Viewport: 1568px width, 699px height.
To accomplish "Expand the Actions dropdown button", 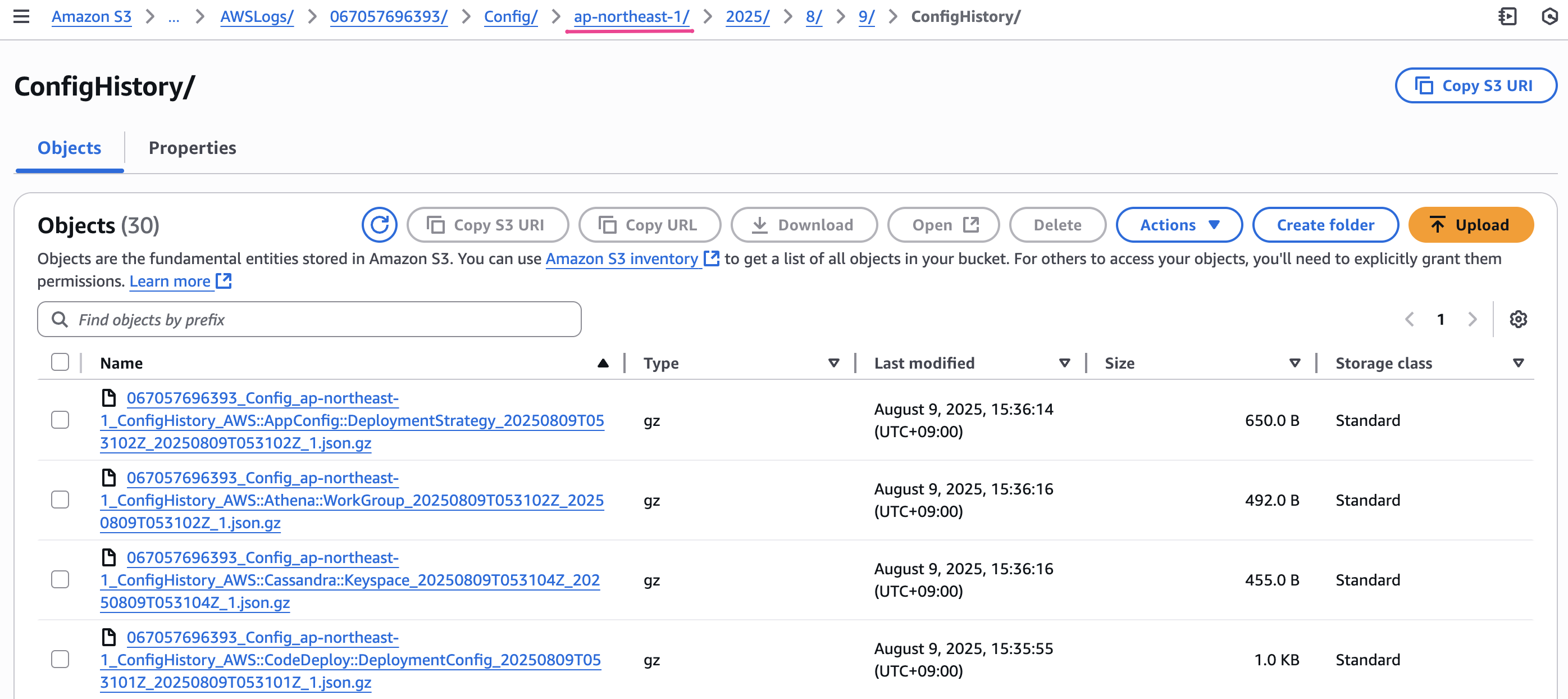I will 1179,225.
